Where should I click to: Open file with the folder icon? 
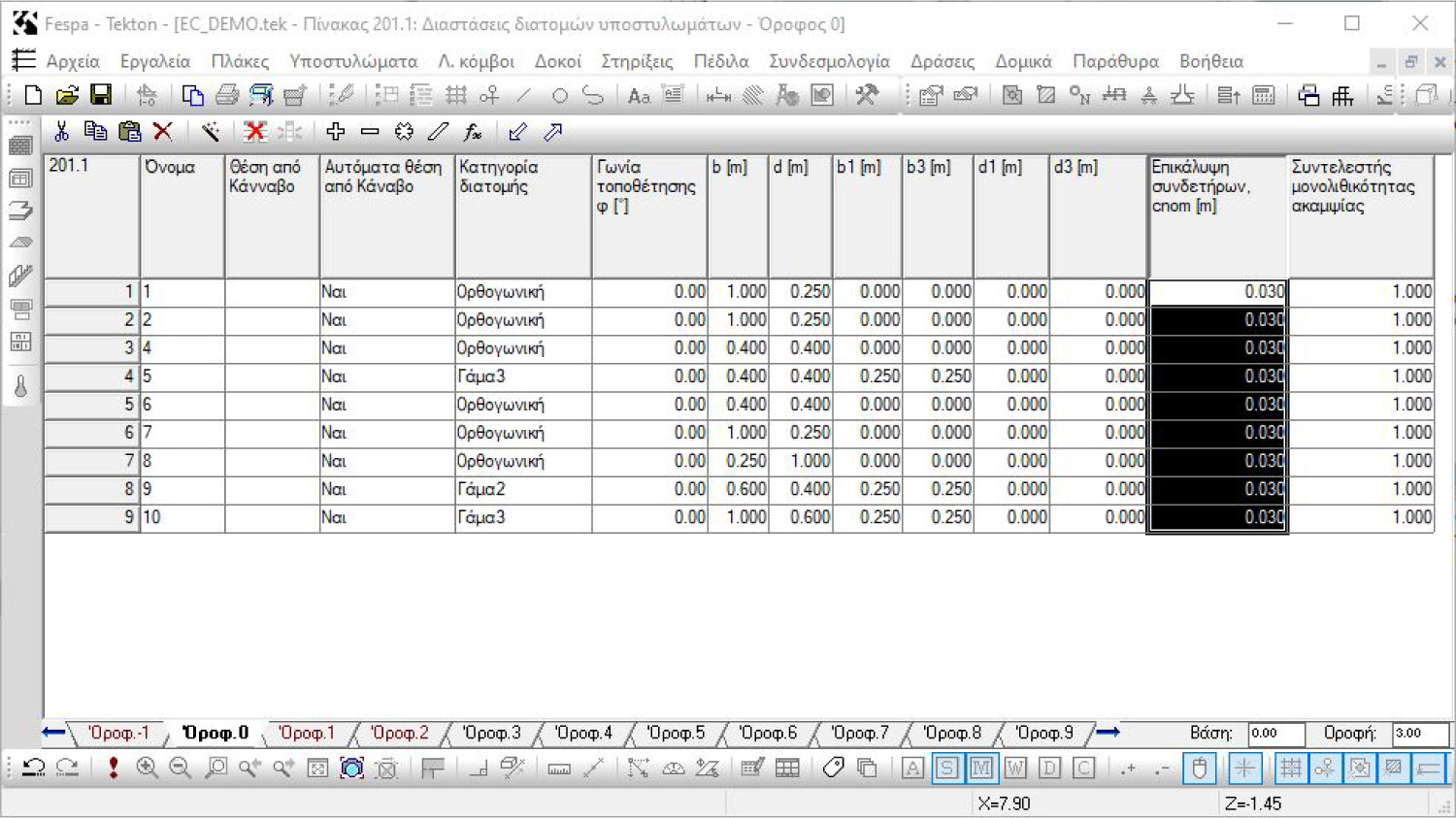tap(67, 95)
